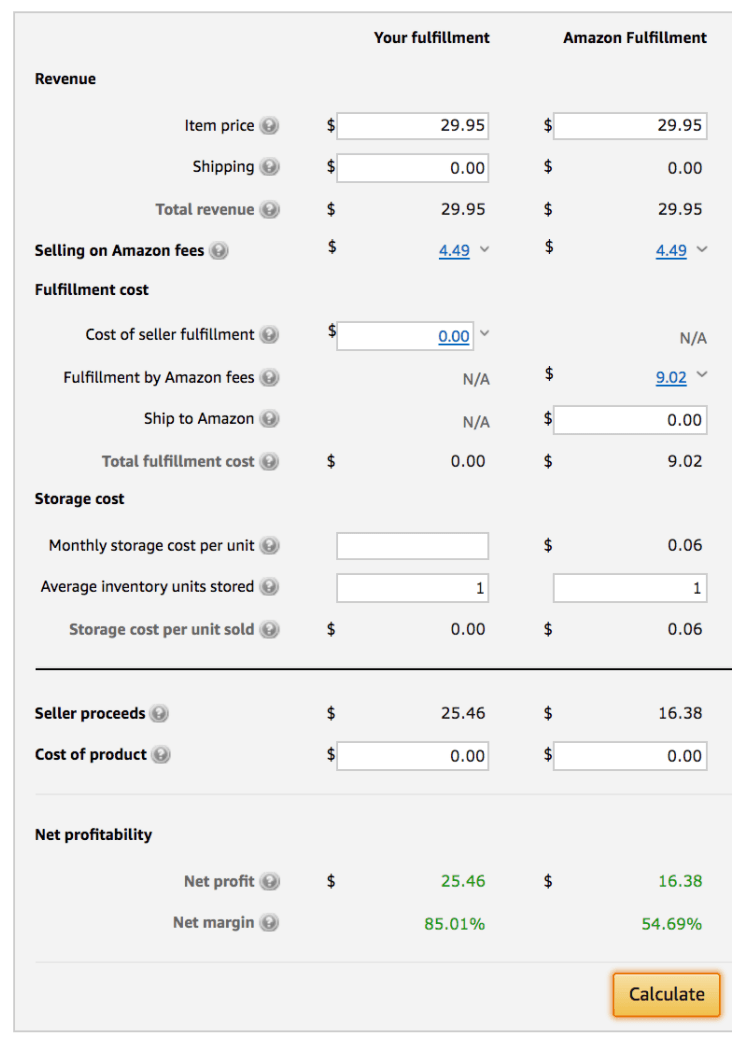This screenshot has height=1048, width=748.
Task: Select Ship to Amazon input under Amazon Fulfillment
Action: click(x=630, y=420)
